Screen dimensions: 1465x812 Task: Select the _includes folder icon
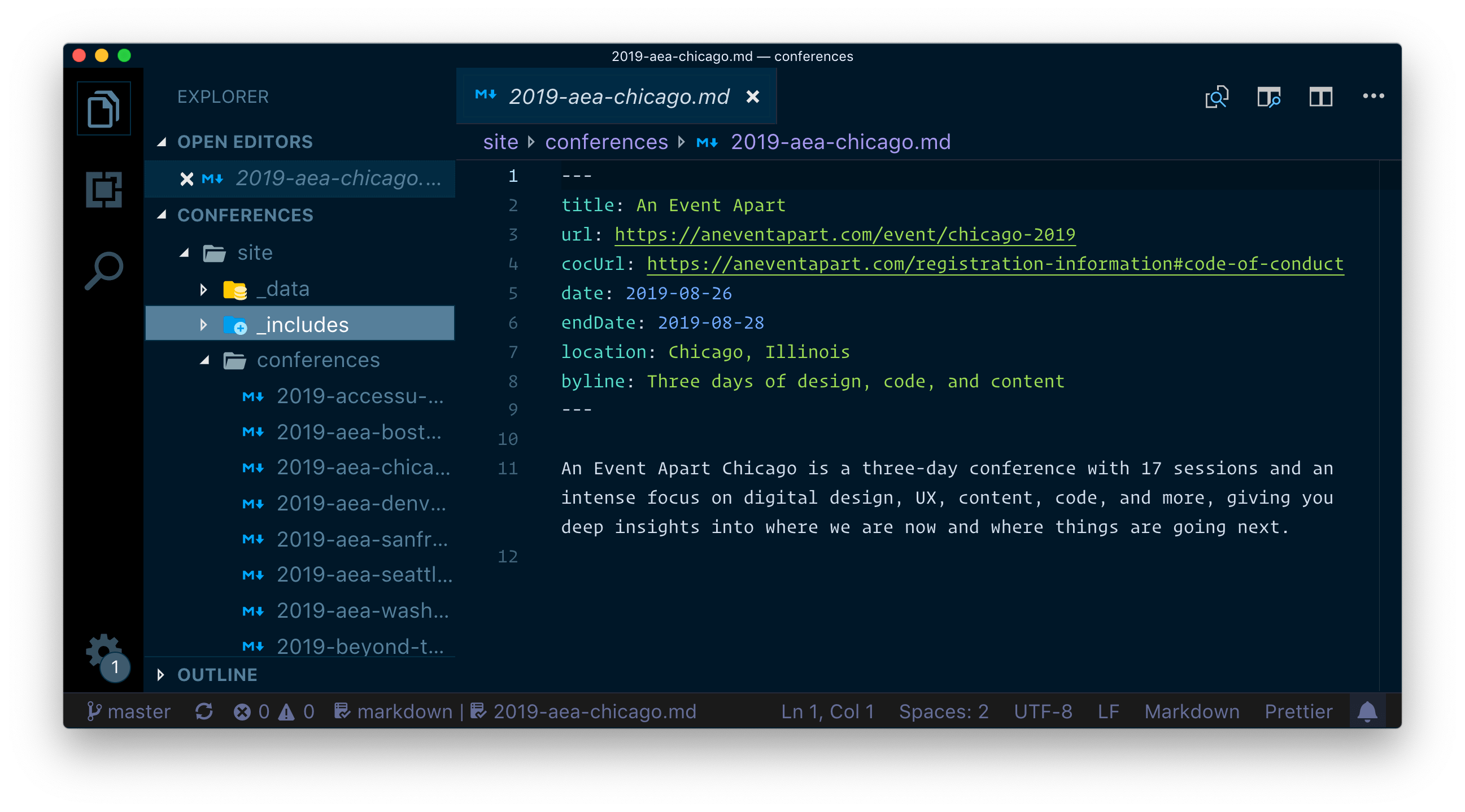pyautogui.click(x=235, y=325)
